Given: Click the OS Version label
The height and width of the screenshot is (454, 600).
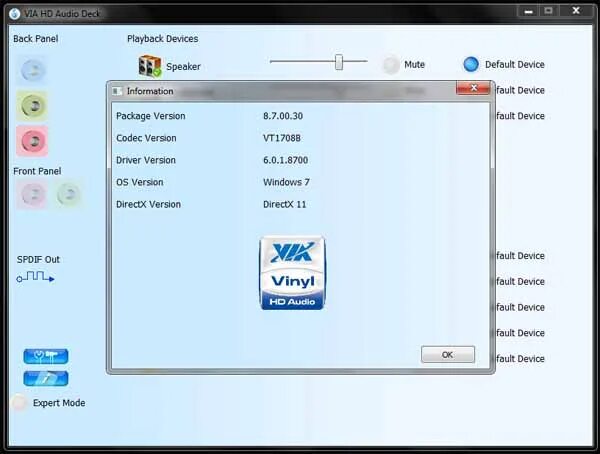Looking at the screenshot, I should coord(140,182).
